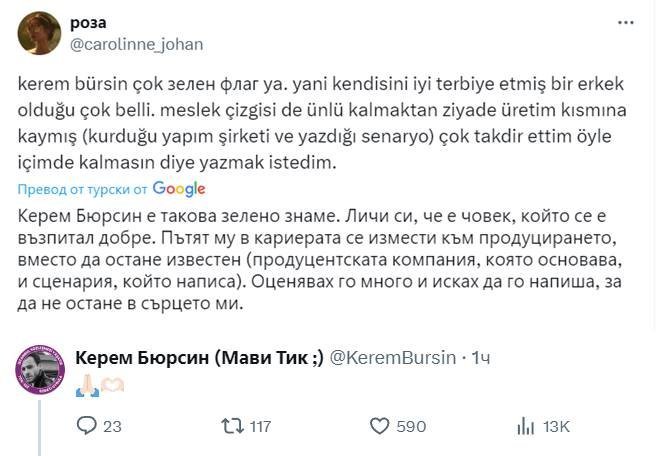
Task: Like the reply with the heart icon
Action: point(379,427)
